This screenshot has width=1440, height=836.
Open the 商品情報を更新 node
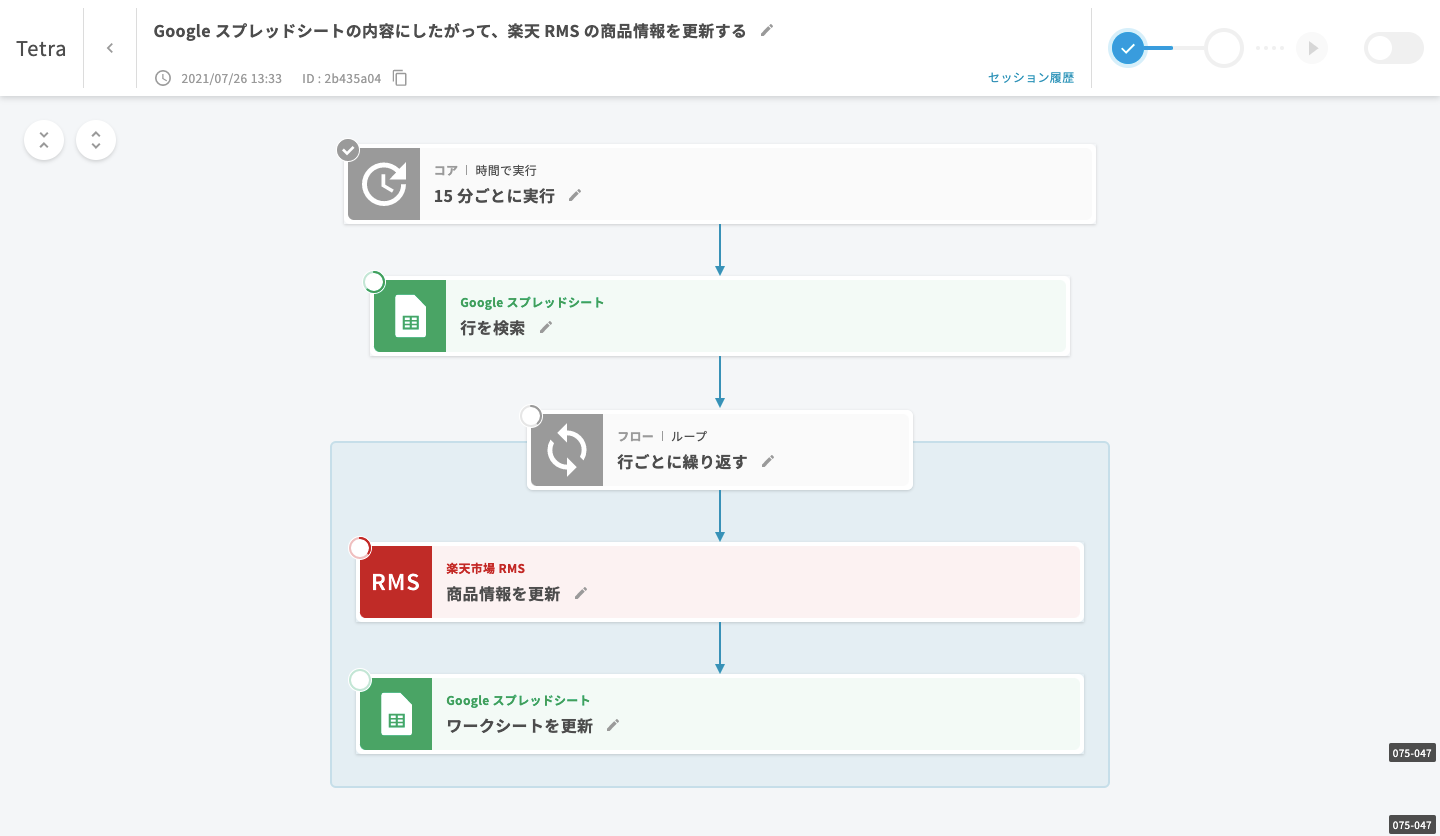tap(720, 582)
